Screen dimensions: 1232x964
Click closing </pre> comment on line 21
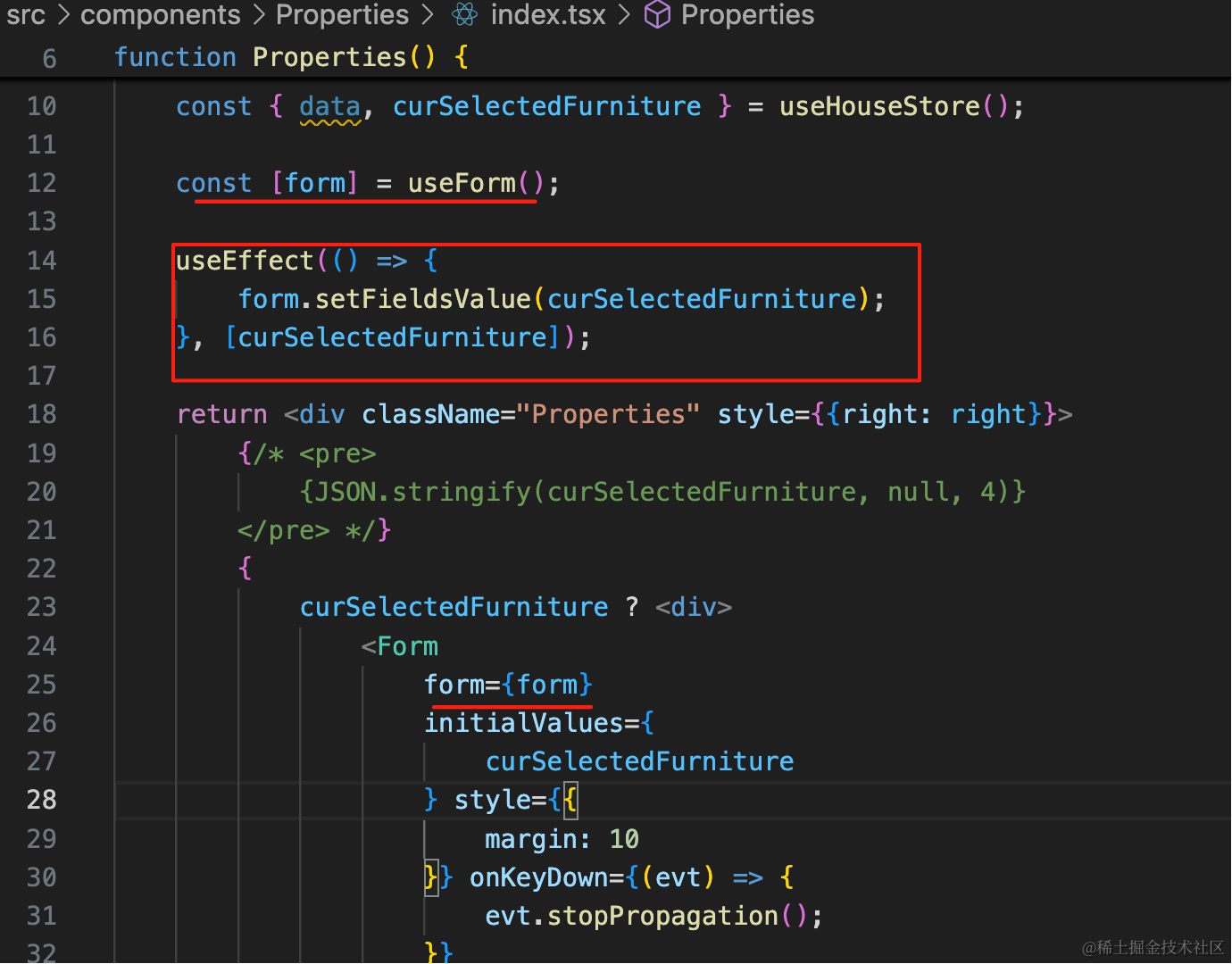point(283,530)
